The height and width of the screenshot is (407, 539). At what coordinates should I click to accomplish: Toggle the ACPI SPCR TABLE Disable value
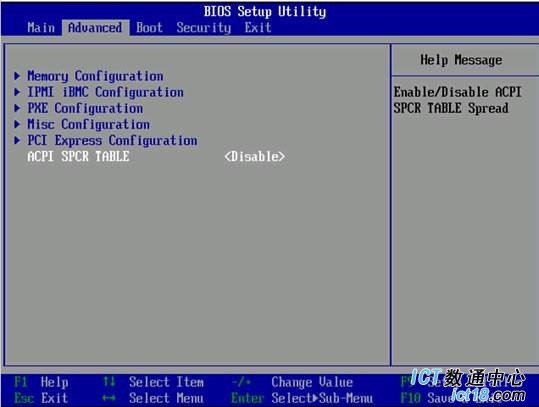[x=254, y=157]
